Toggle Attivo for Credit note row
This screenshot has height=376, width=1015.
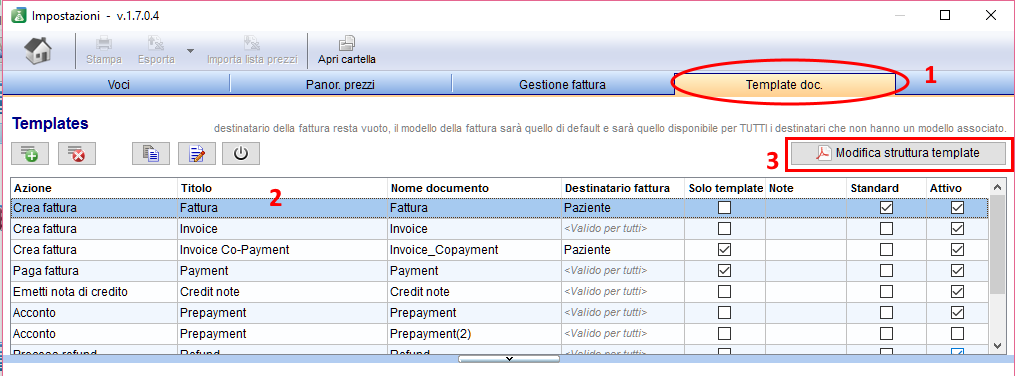pyautogui.click(x=957, y=292)
